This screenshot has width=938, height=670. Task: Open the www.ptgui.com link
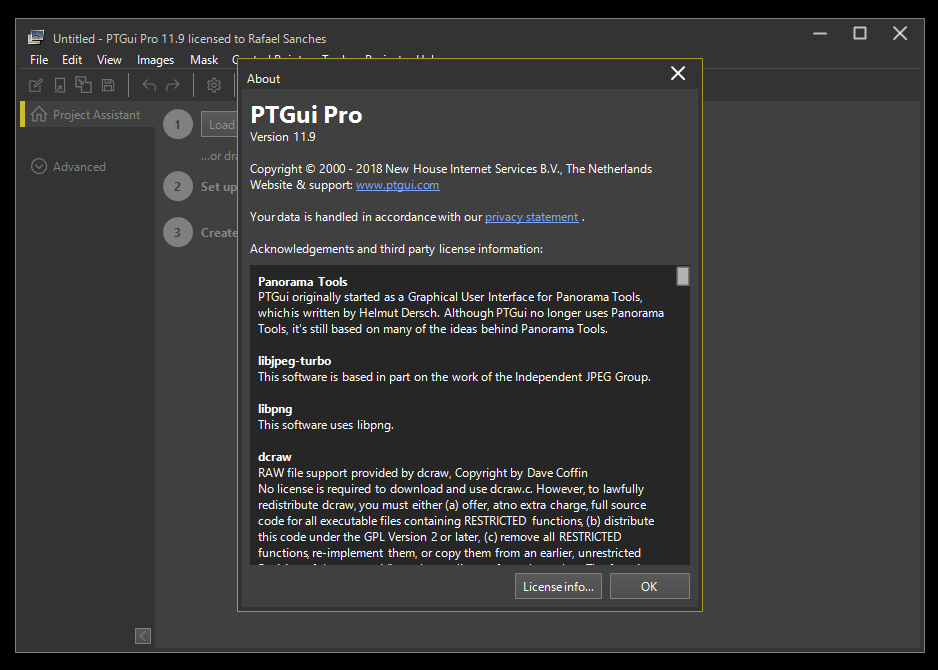click(397, 185)
